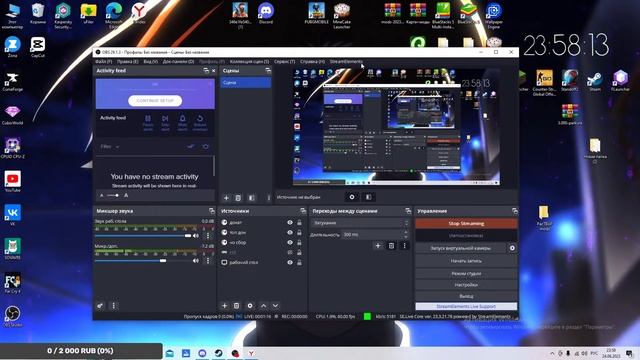This screenshot has width=640, height=360.
Task: Open Steam from the taskbar
Action: coord(219,353)
